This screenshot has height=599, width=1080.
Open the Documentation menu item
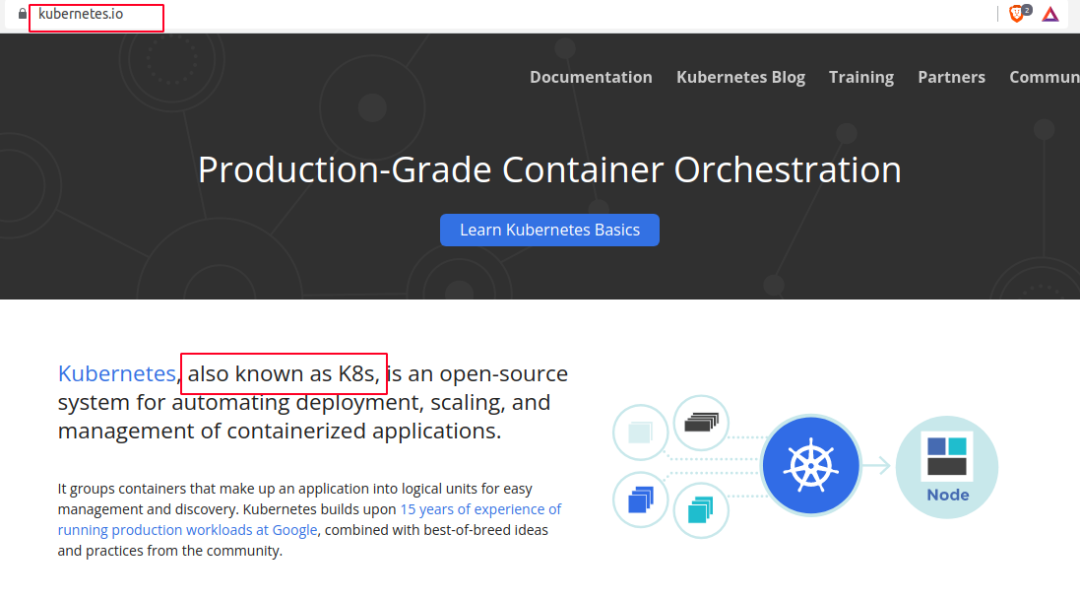pos(591,77)
